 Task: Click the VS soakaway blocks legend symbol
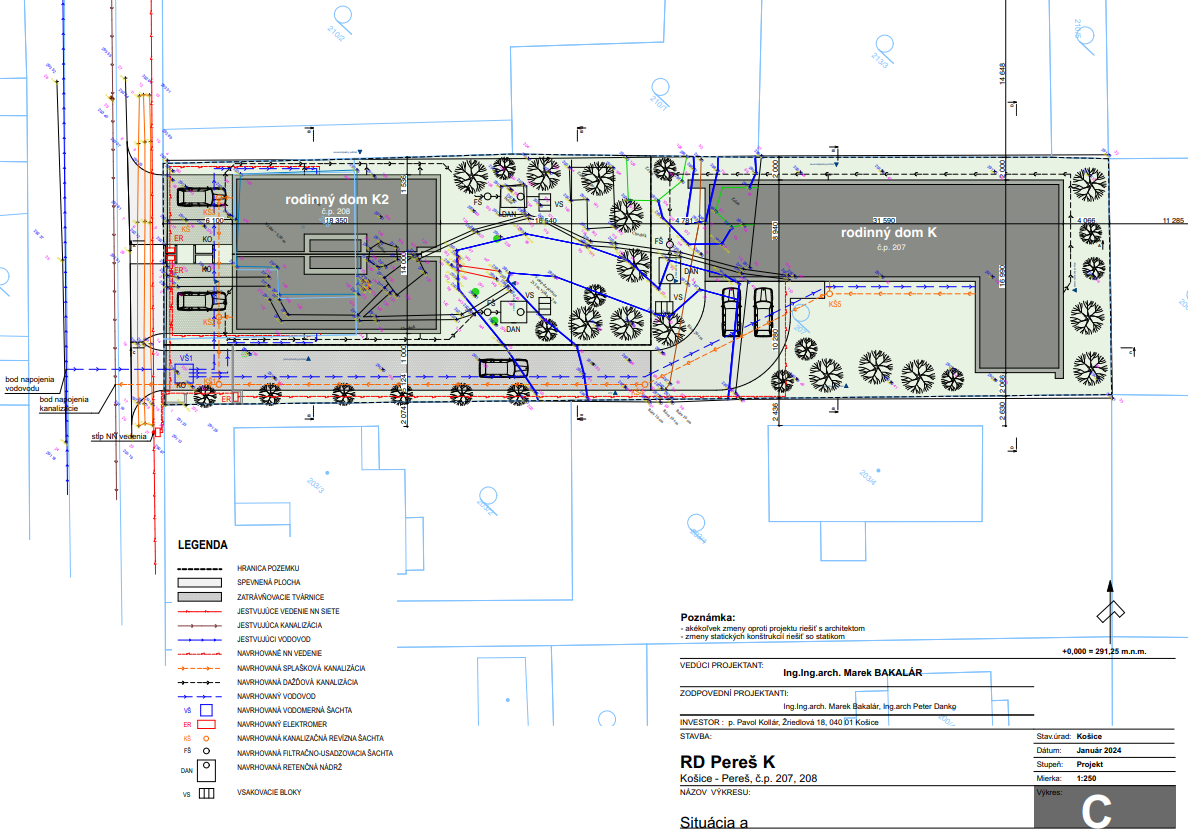[206, 793]
